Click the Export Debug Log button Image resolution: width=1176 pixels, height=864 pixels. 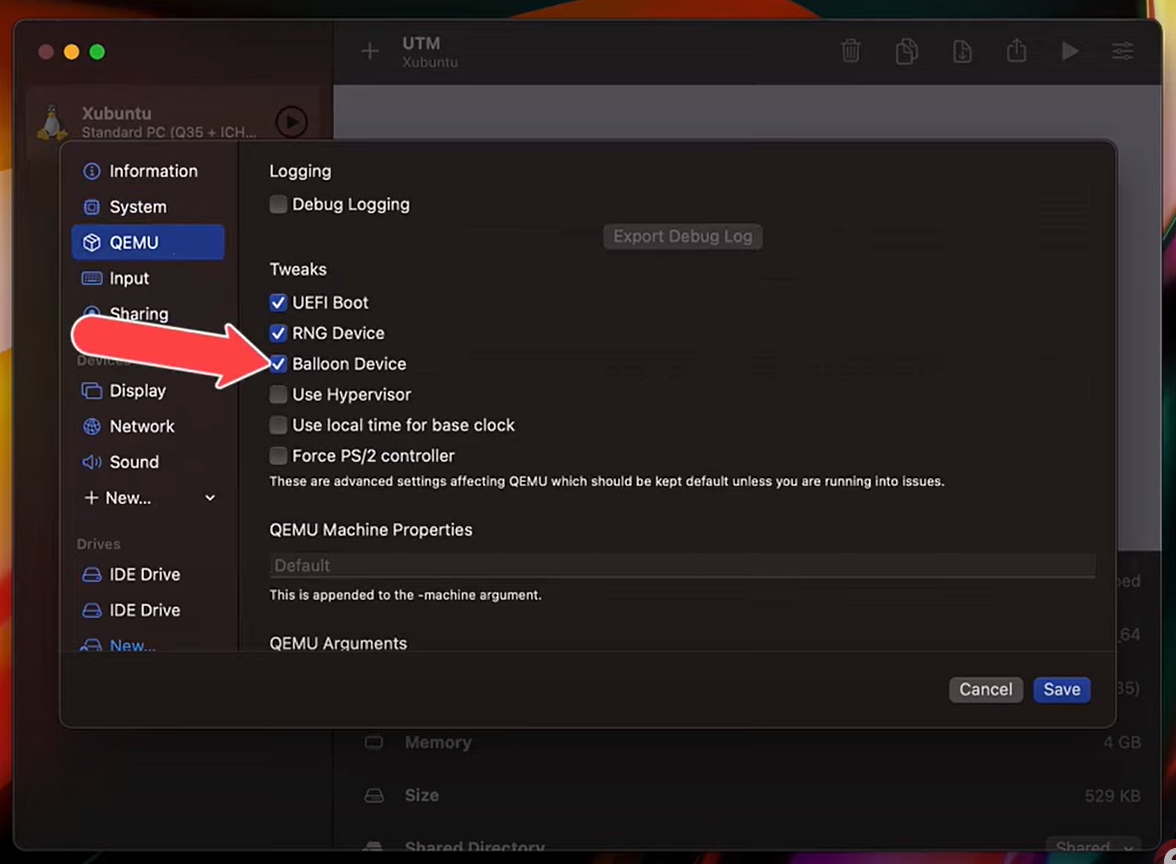point(682,236)
